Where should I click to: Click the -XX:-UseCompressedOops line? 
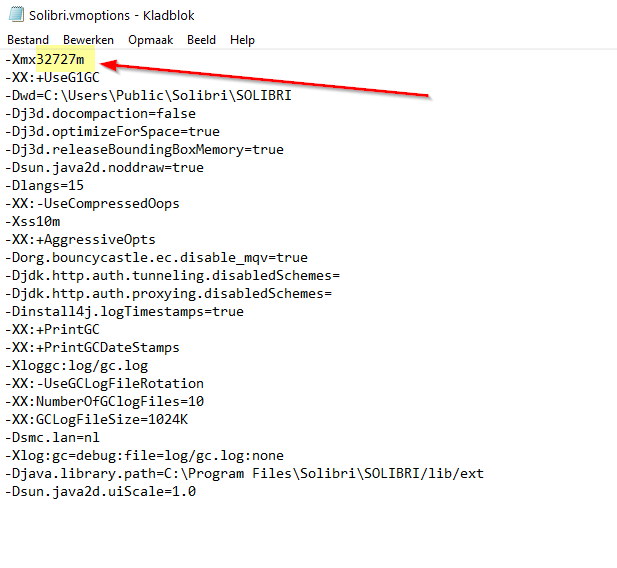click(92, 204)
